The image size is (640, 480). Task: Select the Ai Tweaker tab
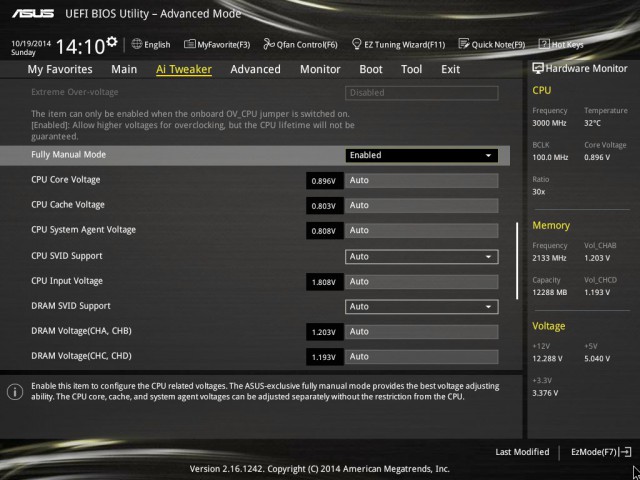[184, 69]
